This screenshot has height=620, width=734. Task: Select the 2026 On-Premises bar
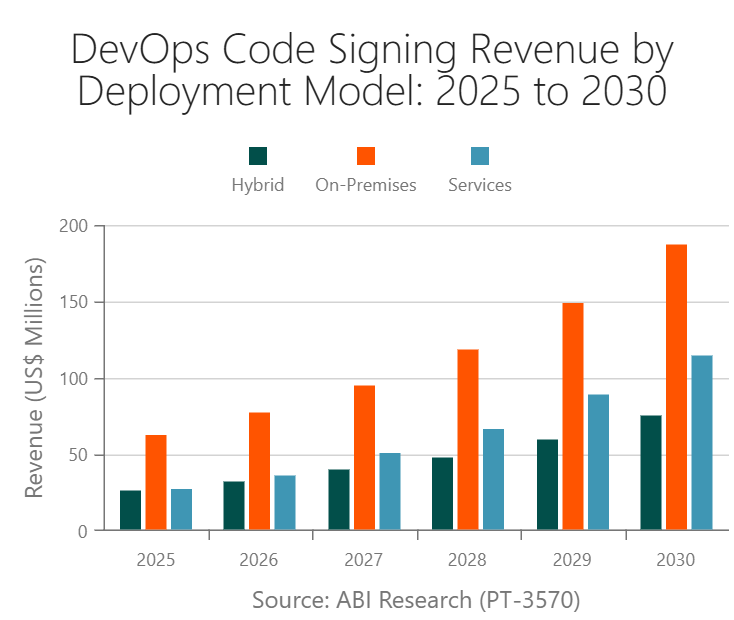[259, 471]
